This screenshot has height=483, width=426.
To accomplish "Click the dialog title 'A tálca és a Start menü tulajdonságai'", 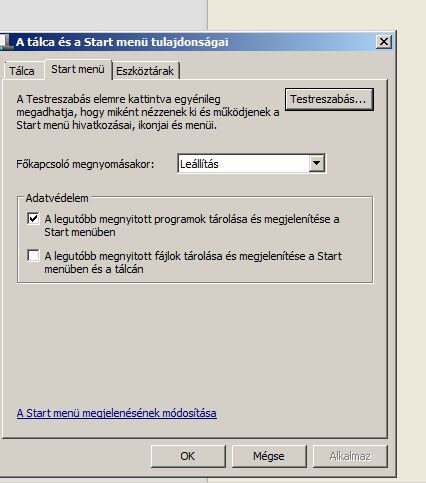I will 122,42.
